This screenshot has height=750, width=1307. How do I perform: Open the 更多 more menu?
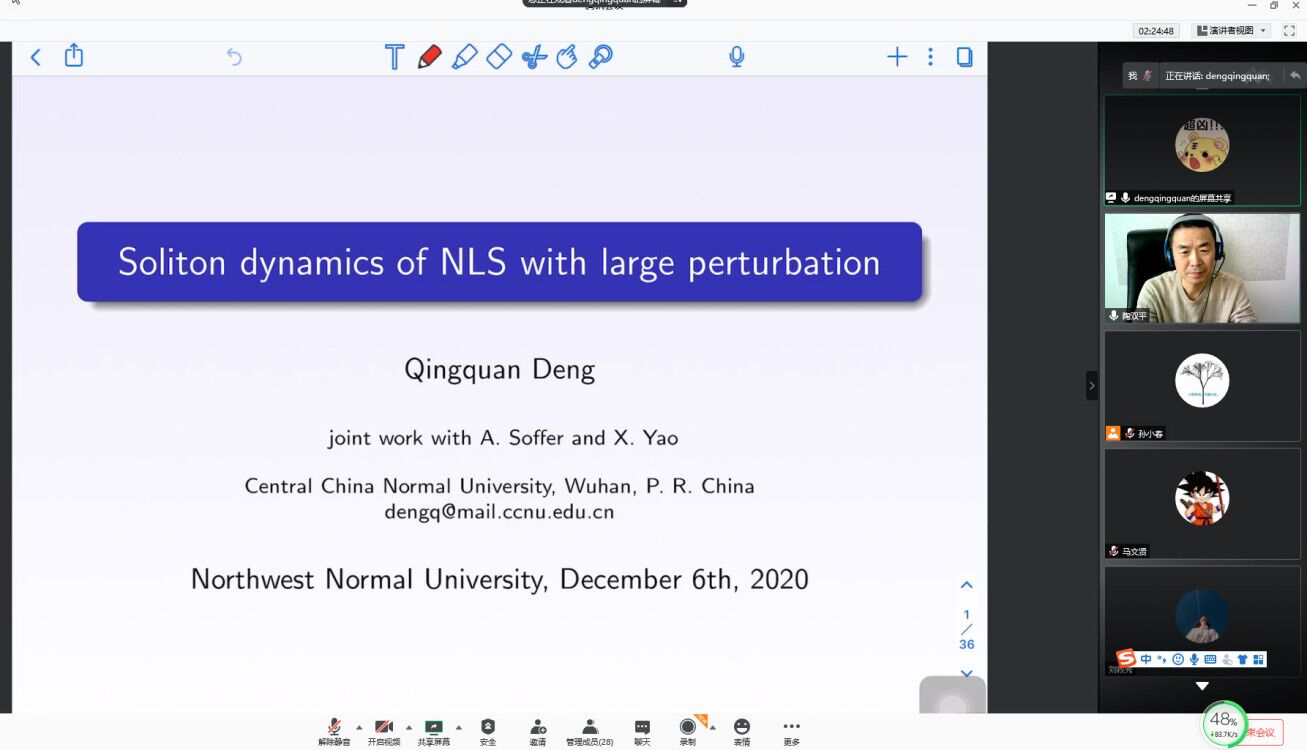click(x=791, y=731)
